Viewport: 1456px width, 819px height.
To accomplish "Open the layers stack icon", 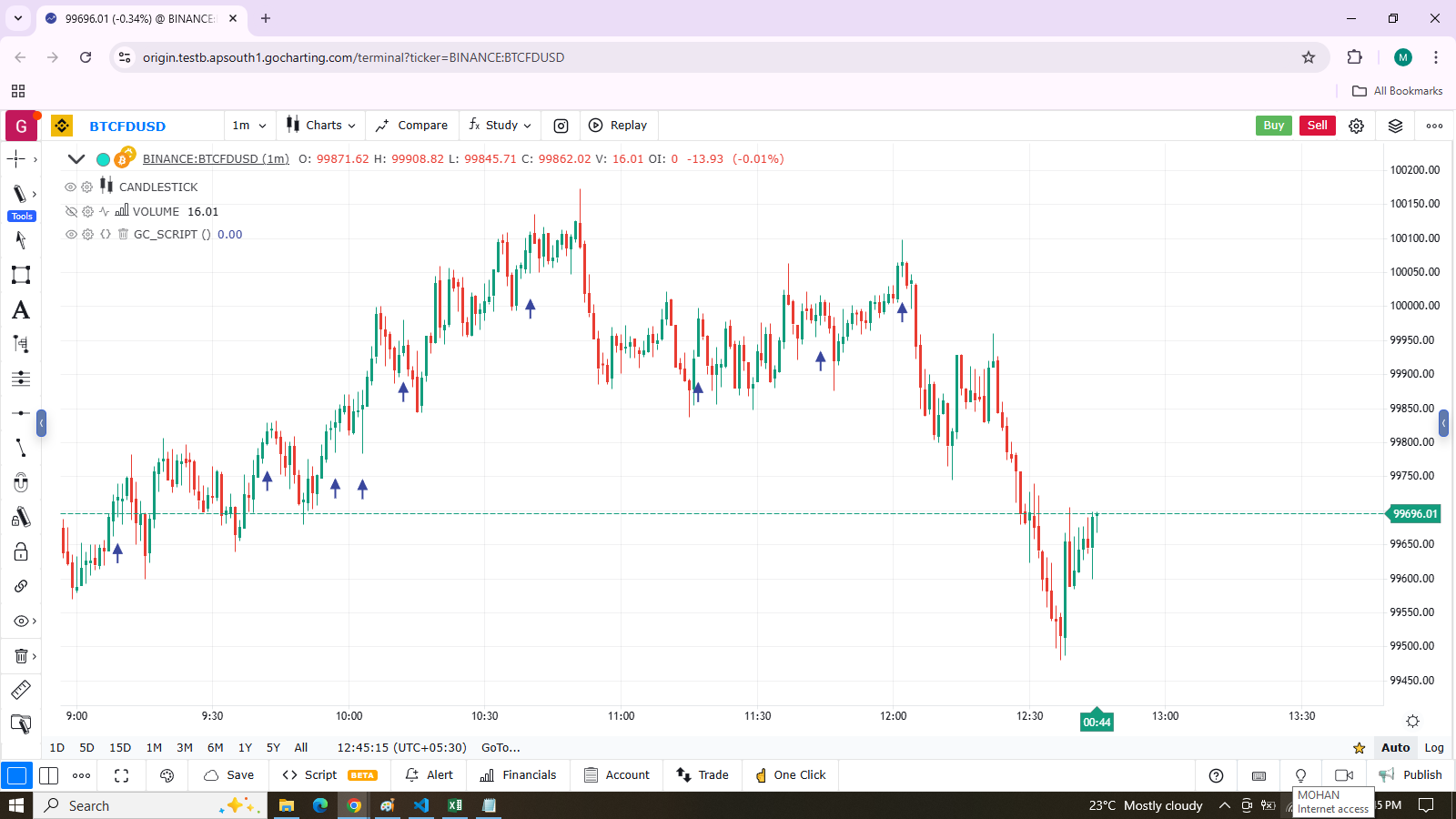I will coord(1395,126).
